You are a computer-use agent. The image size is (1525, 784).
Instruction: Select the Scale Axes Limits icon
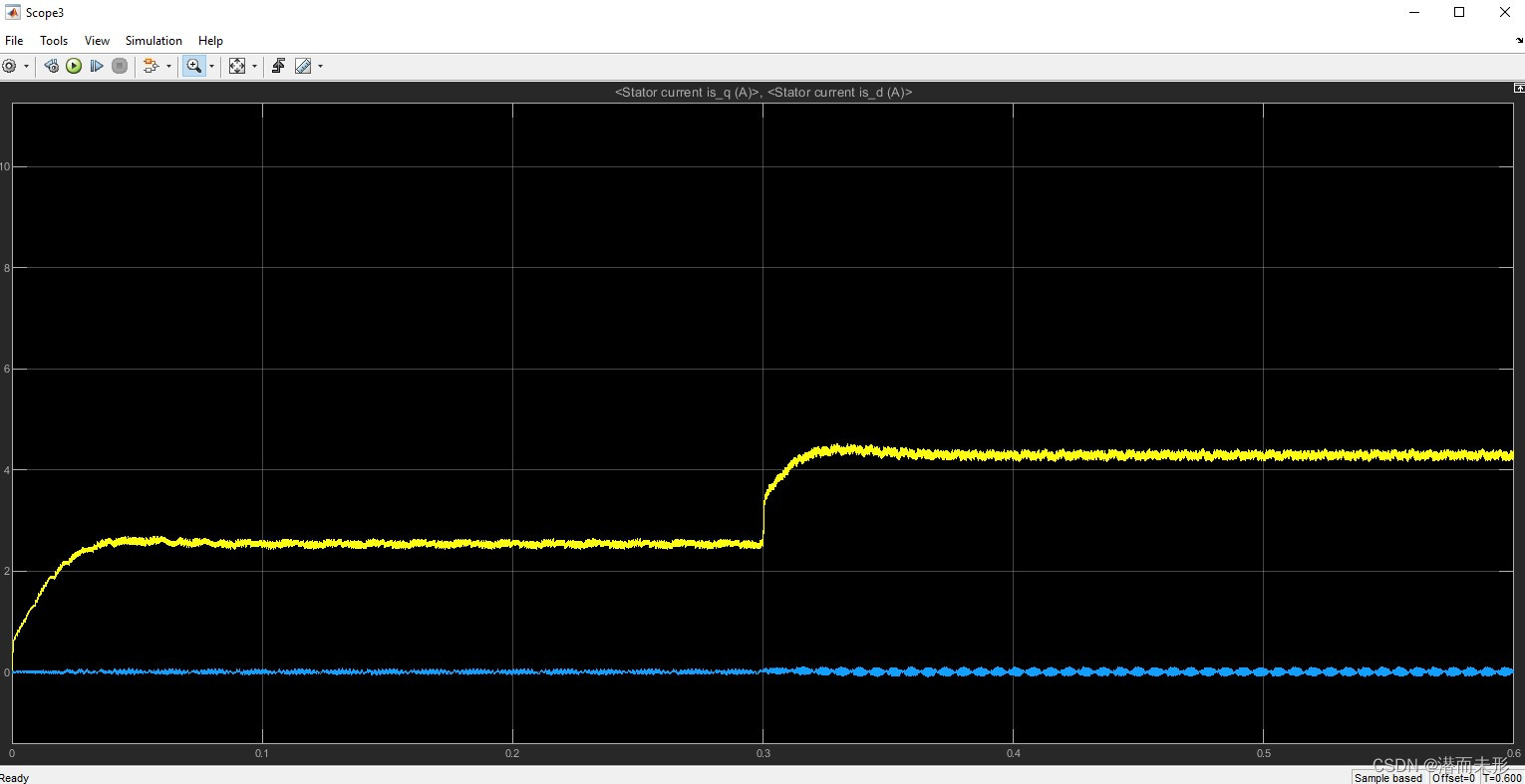tap(237, 66)
